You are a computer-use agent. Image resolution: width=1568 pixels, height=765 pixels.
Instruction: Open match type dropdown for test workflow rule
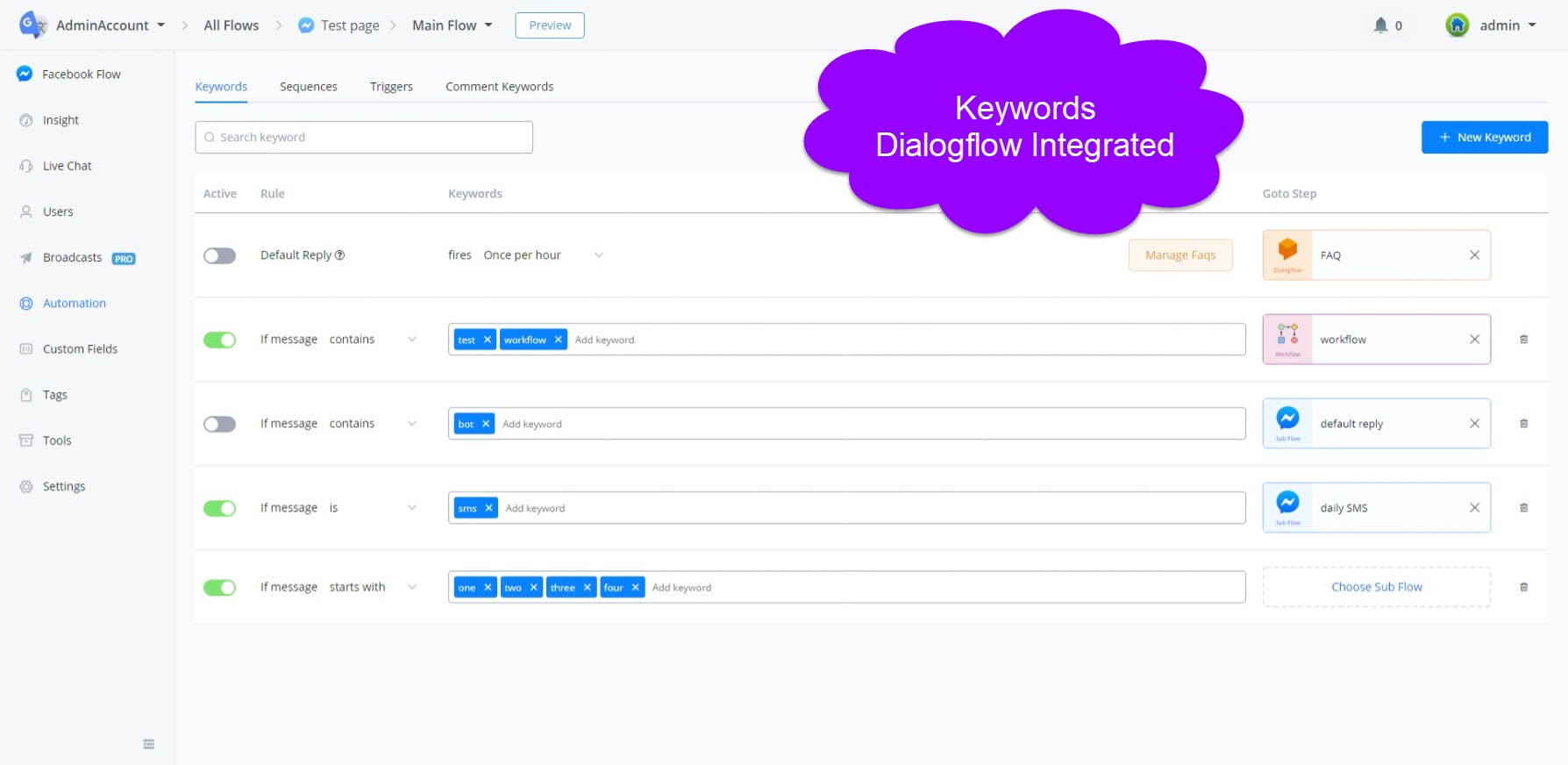pos(373,340)
